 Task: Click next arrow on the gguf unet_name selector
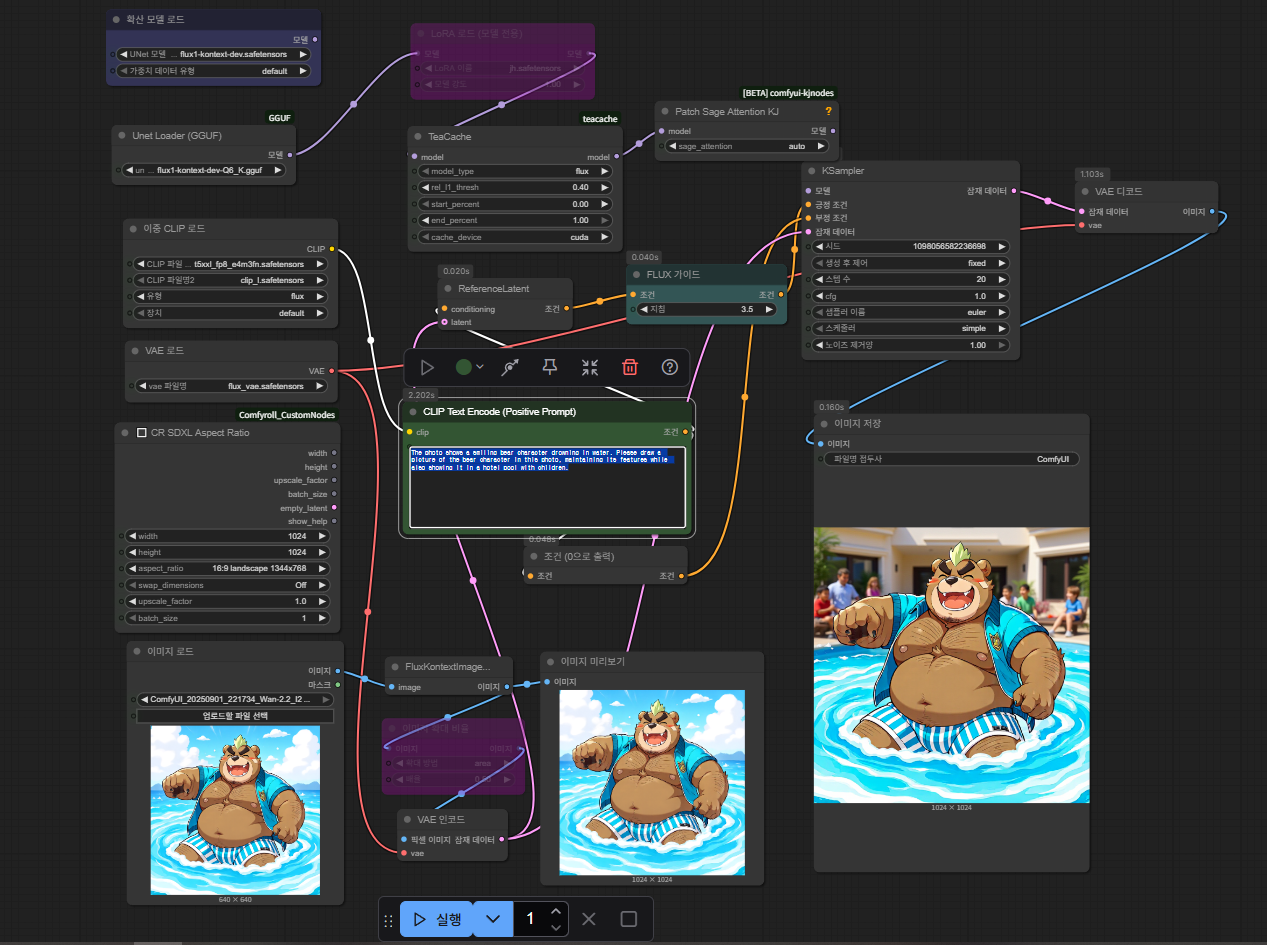click(278, 170)
